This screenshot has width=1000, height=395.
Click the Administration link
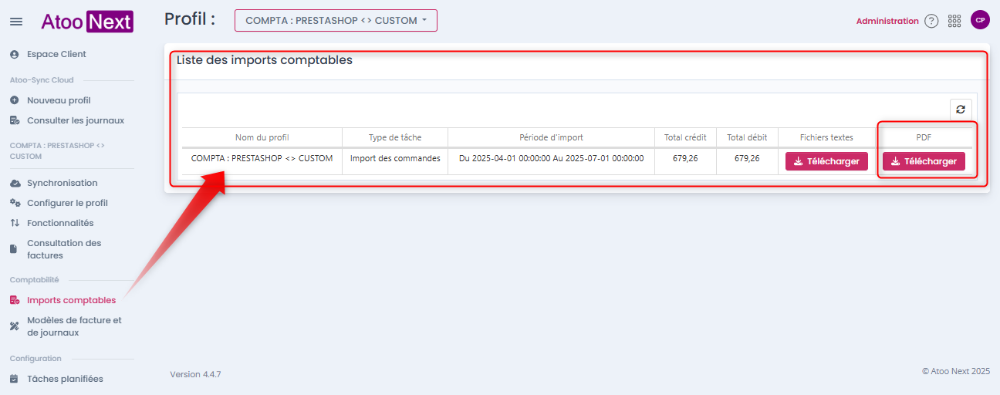[x=887, y=21]
